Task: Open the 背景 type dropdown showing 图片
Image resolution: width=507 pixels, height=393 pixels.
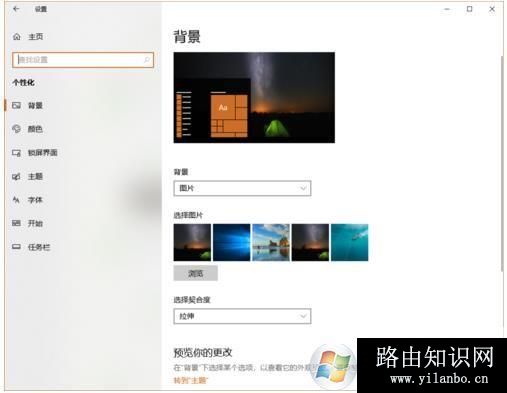Action: [242, 188]
